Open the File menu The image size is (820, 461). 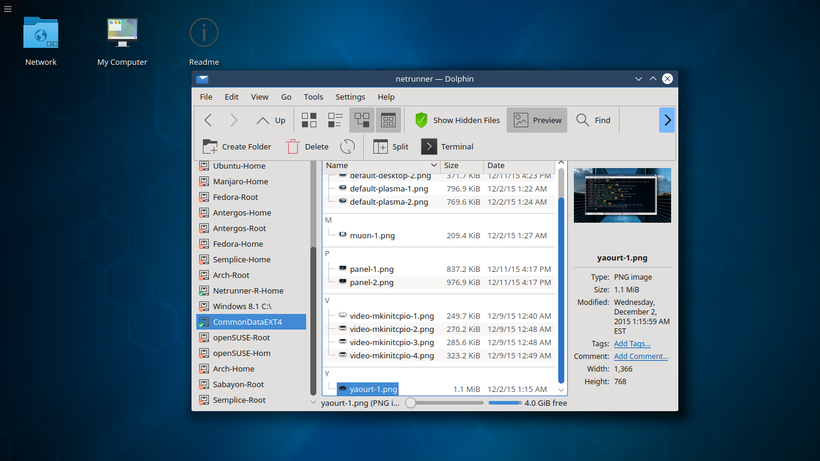[x=206, y=97]
